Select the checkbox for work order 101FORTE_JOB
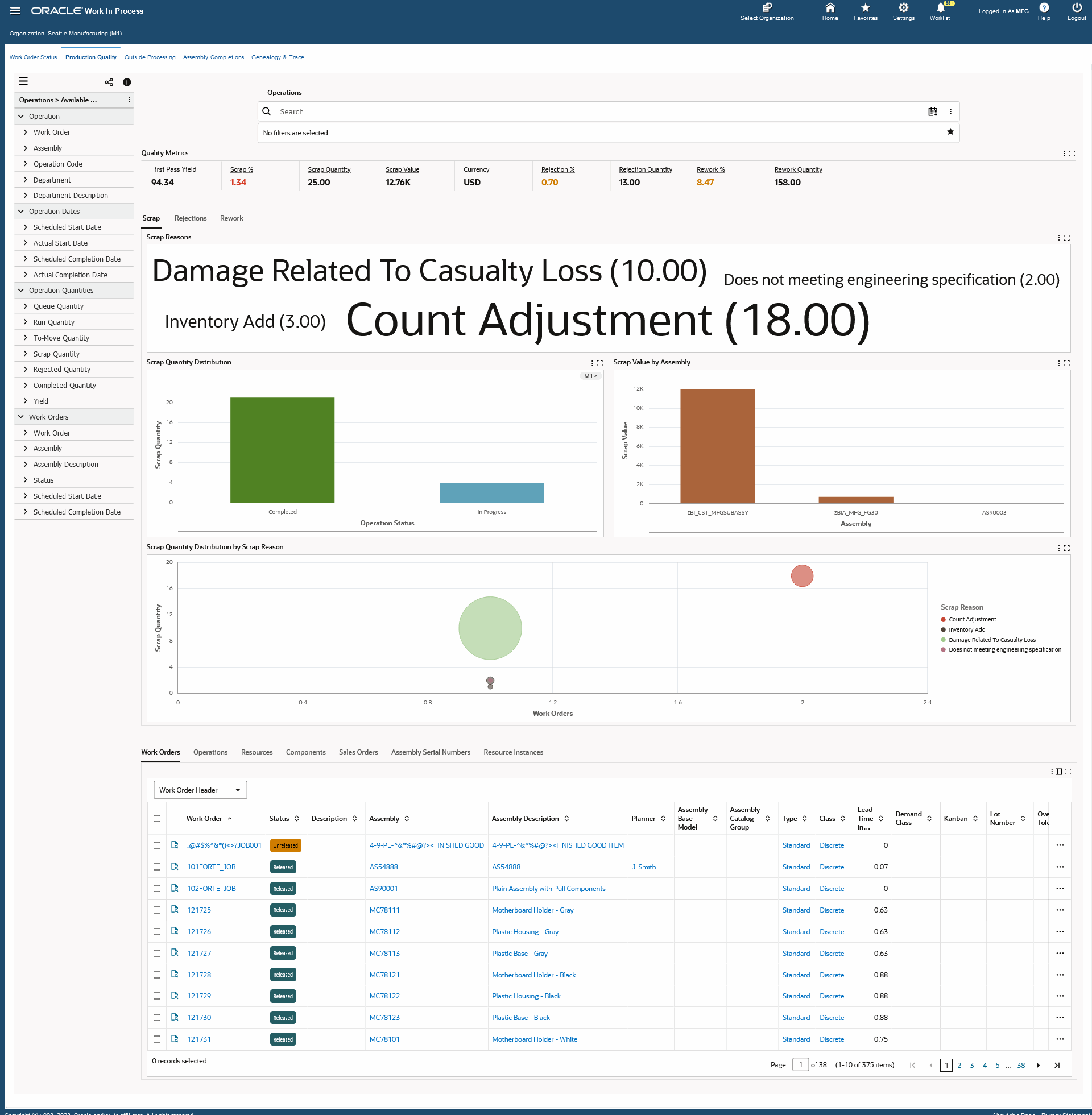This screenshot has width=1092, height=1115. pyautogui.click(x=157, y=867)
